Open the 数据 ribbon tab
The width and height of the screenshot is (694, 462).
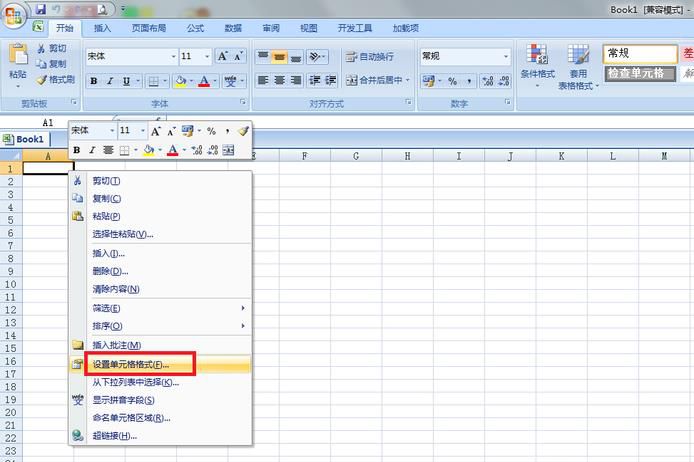[x=233, y=28]
